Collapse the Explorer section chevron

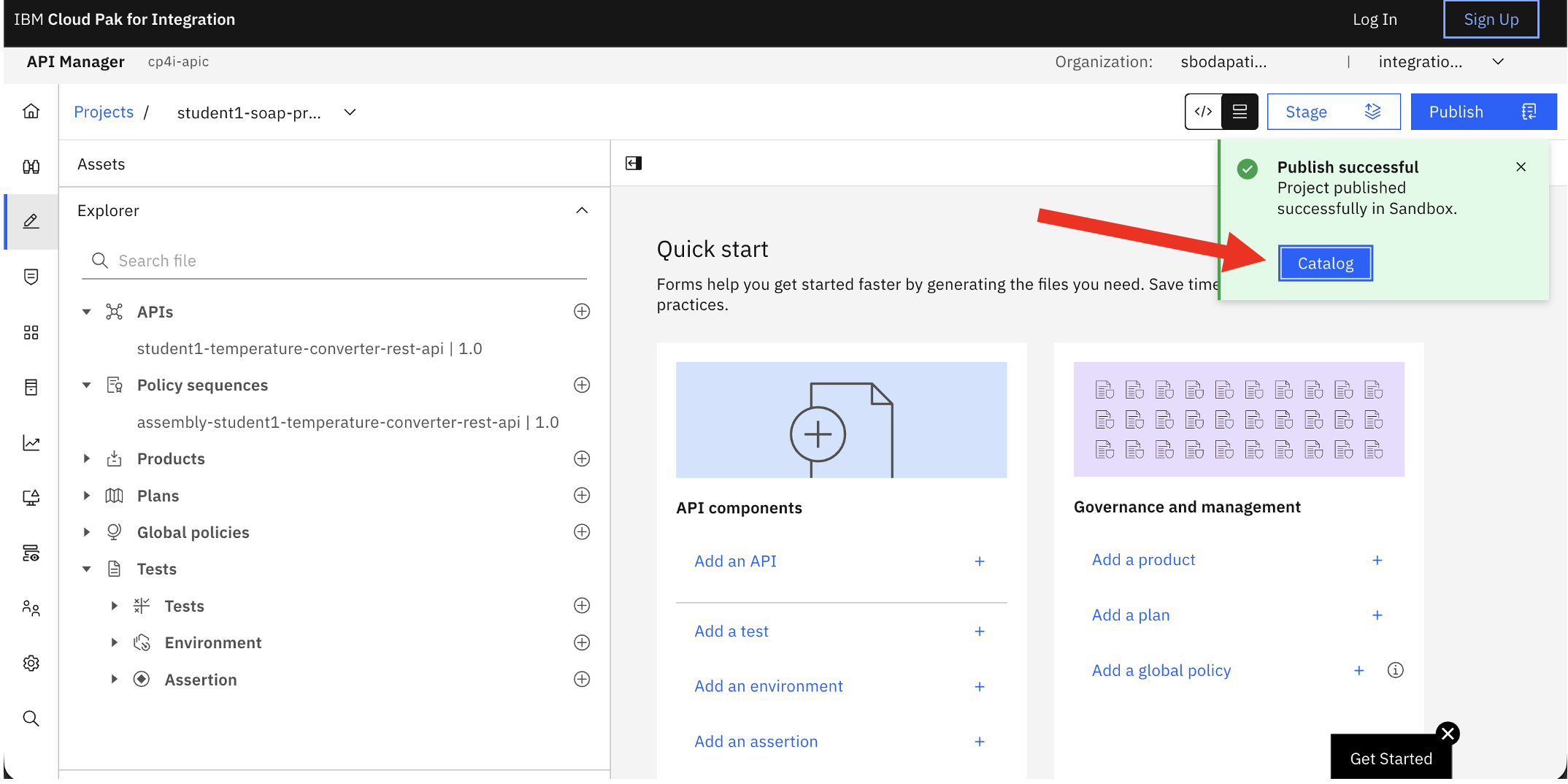point(582,211)
